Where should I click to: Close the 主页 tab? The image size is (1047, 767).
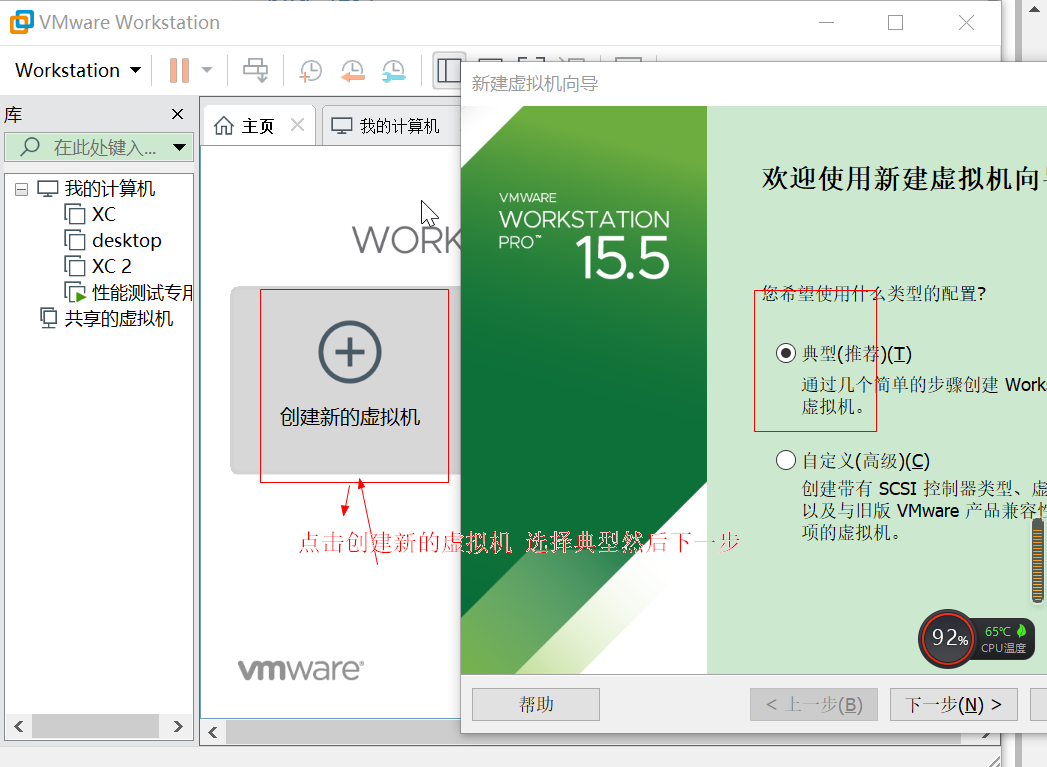[297, 125]
